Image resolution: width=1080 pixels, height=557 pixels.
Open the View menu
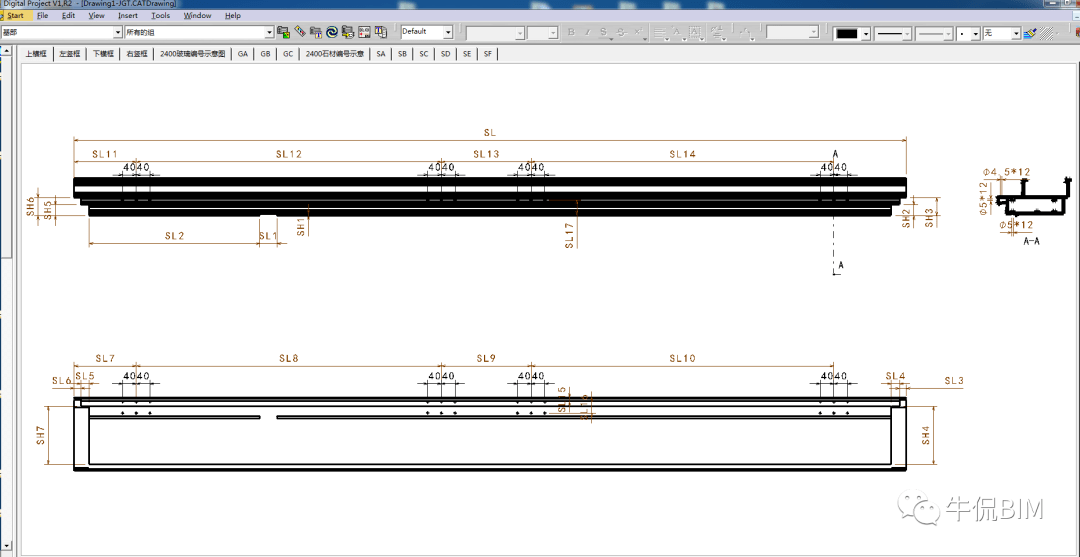click(97, 15)
